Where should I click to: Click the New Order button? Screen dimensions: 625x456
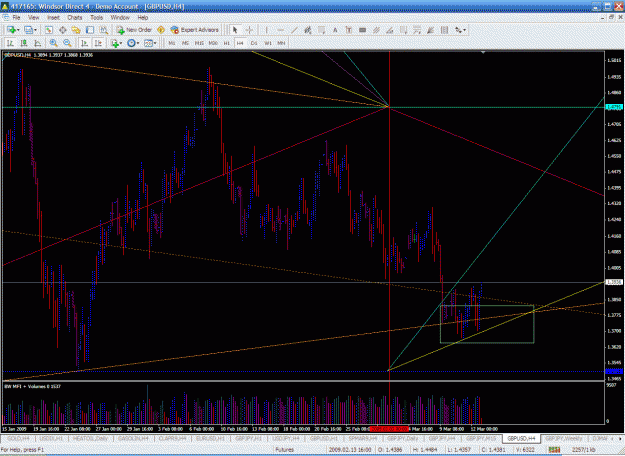[134, 30]
